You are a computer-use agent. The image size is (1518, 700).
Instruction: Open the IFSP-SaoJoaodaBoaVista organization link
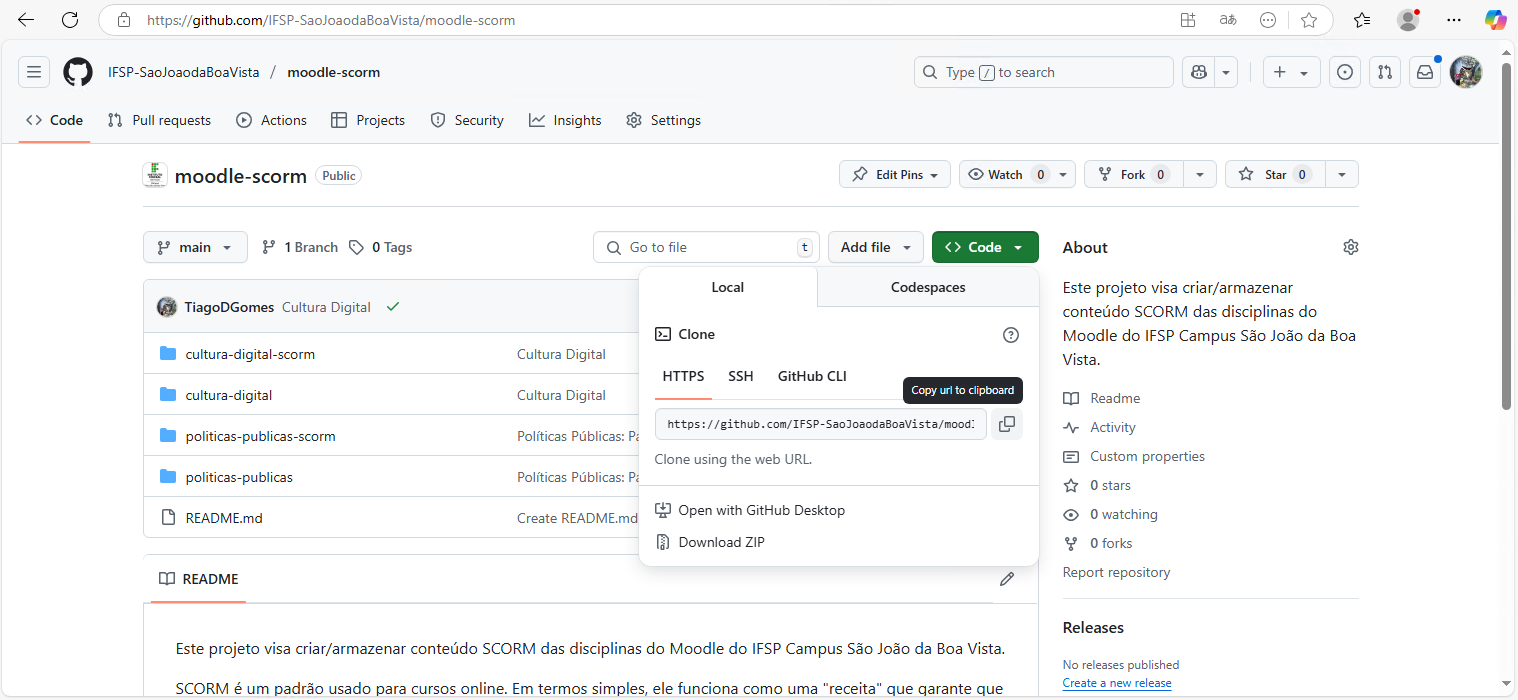(x=184, y=72)
